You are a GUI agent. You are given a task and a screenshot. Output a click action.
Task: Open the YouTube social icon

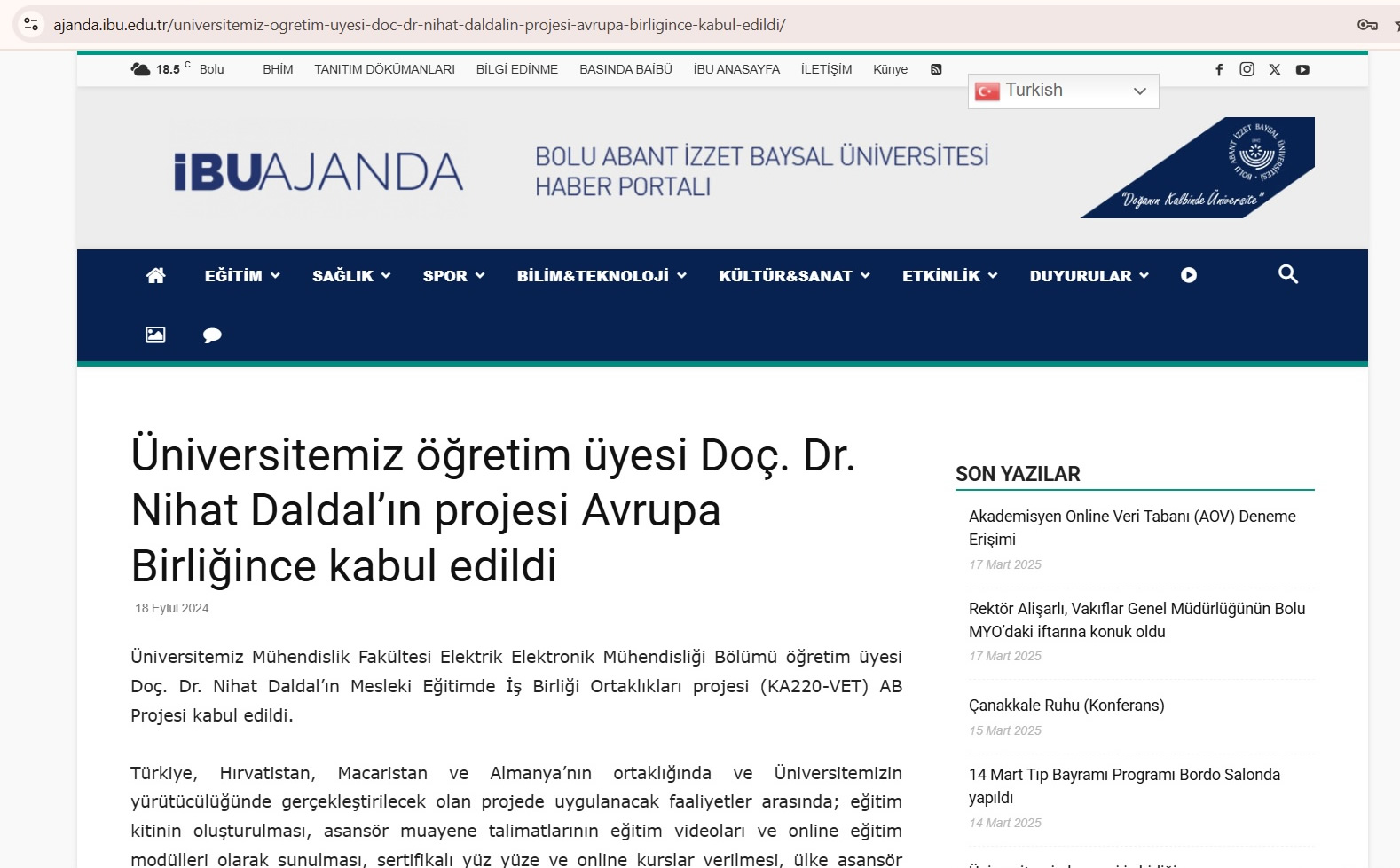[1302, 69]
